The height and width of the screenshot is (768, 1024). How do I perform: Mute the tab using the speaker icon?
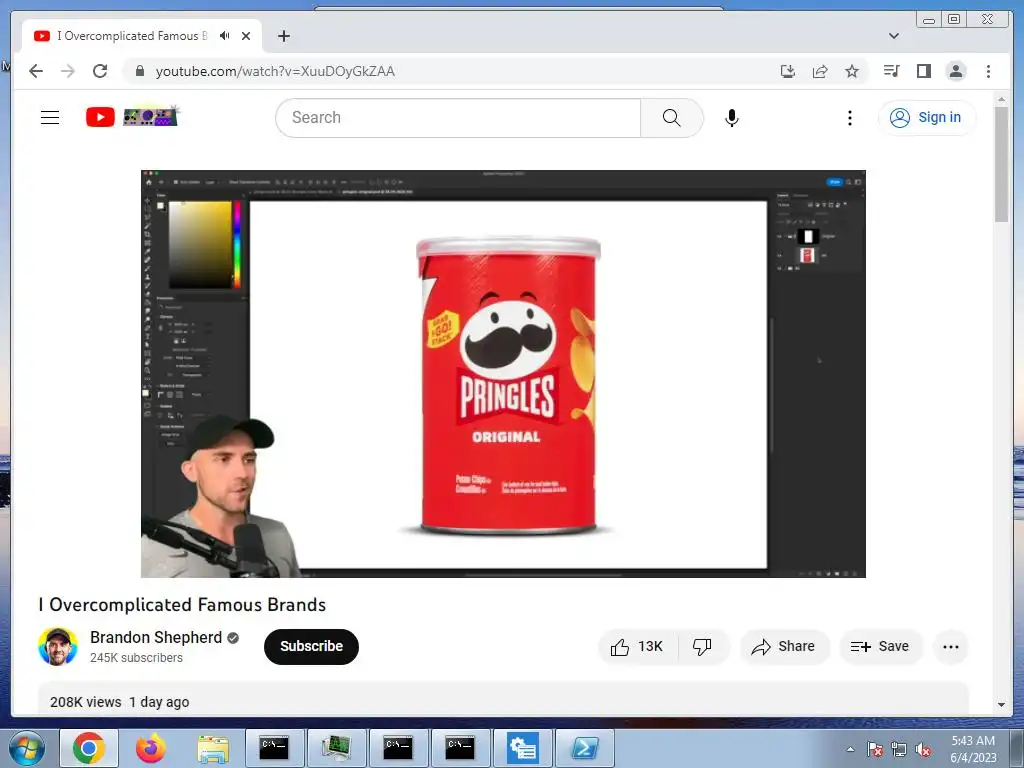click(x=225, y=36)
